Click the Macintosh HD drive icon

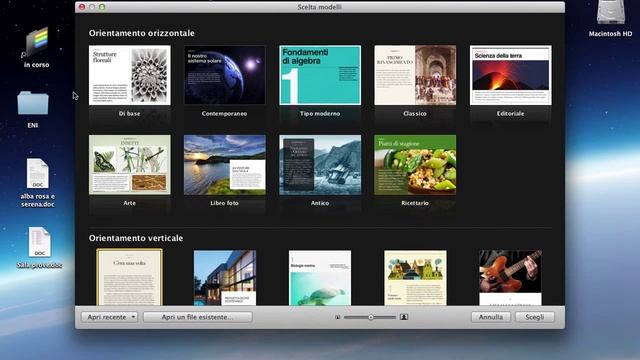(x=611, y=12)
